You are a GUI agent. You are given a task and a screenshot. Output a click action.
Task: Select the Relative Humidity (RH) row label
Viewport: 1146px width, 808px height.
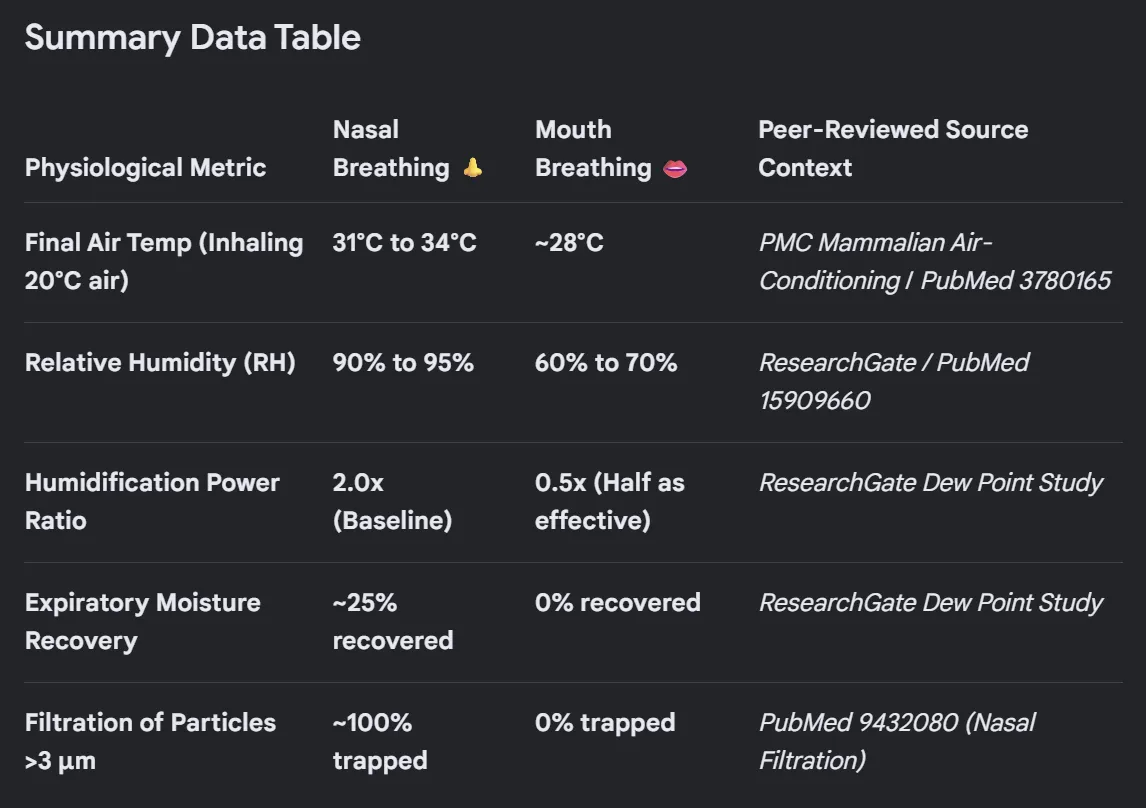click(x=160, y=362)
